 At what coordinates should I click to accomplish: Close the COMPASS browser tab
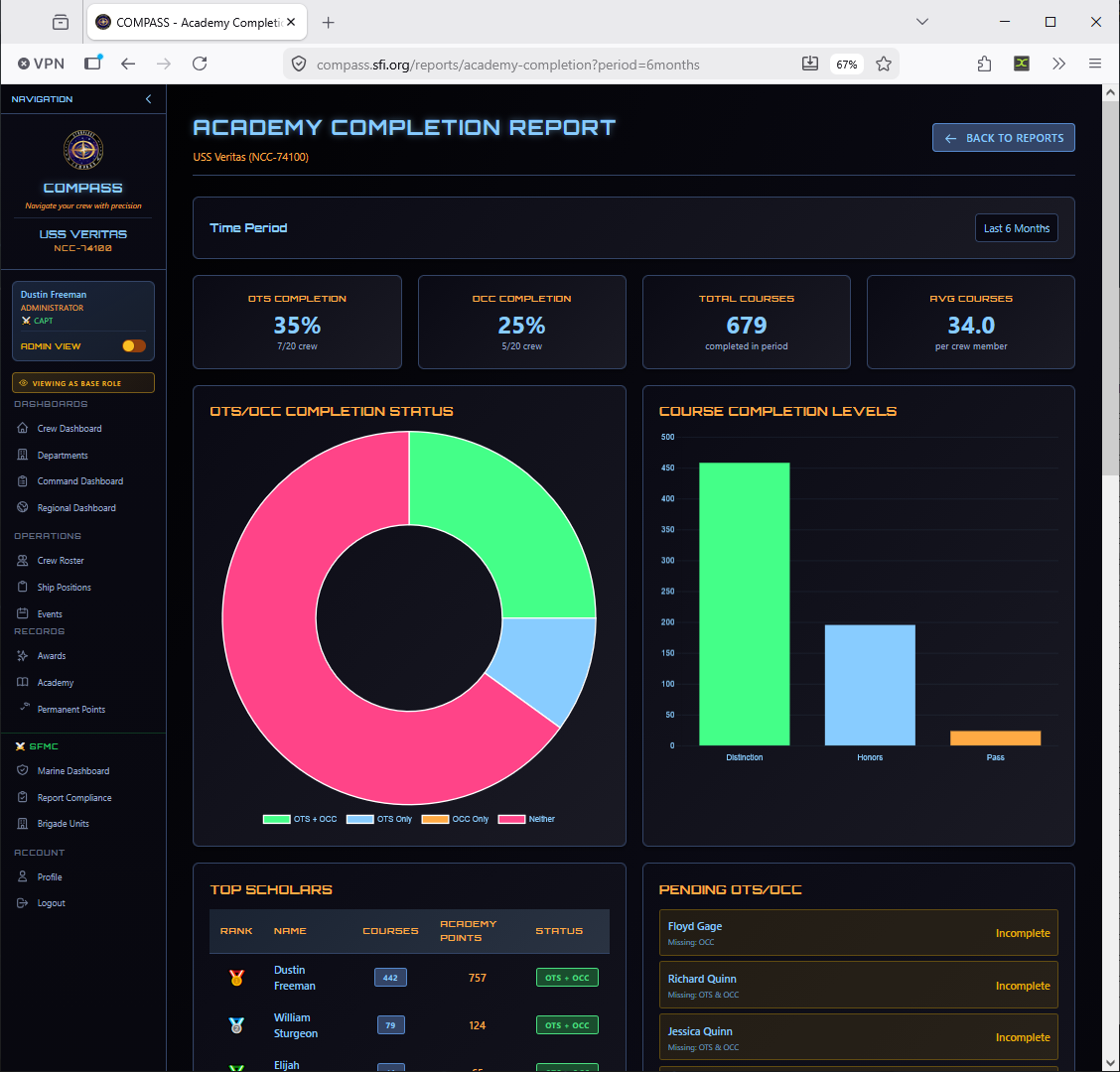click(x=292, y=22)
